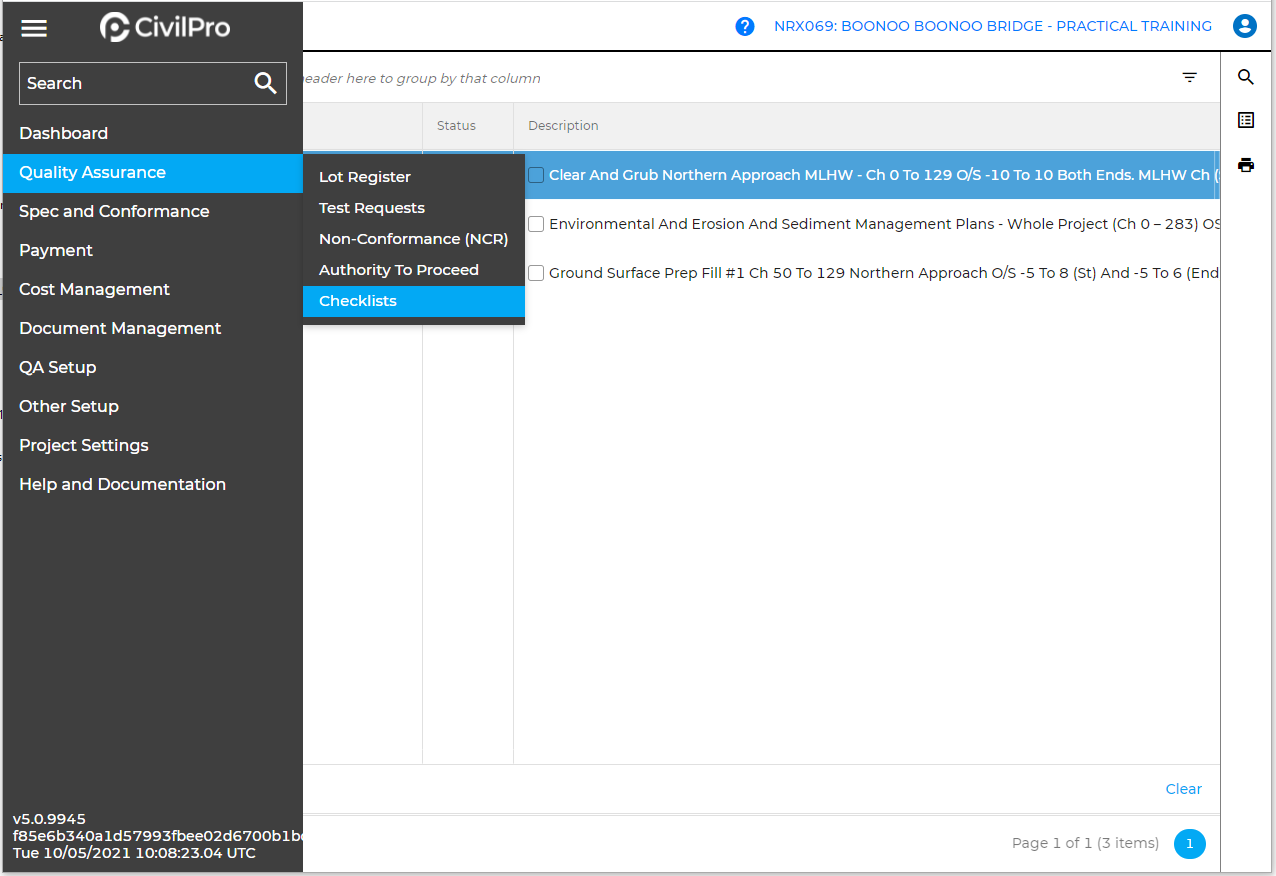1276x876 pixels.
Task: Click the CivilPro logo
Action: 165,27
